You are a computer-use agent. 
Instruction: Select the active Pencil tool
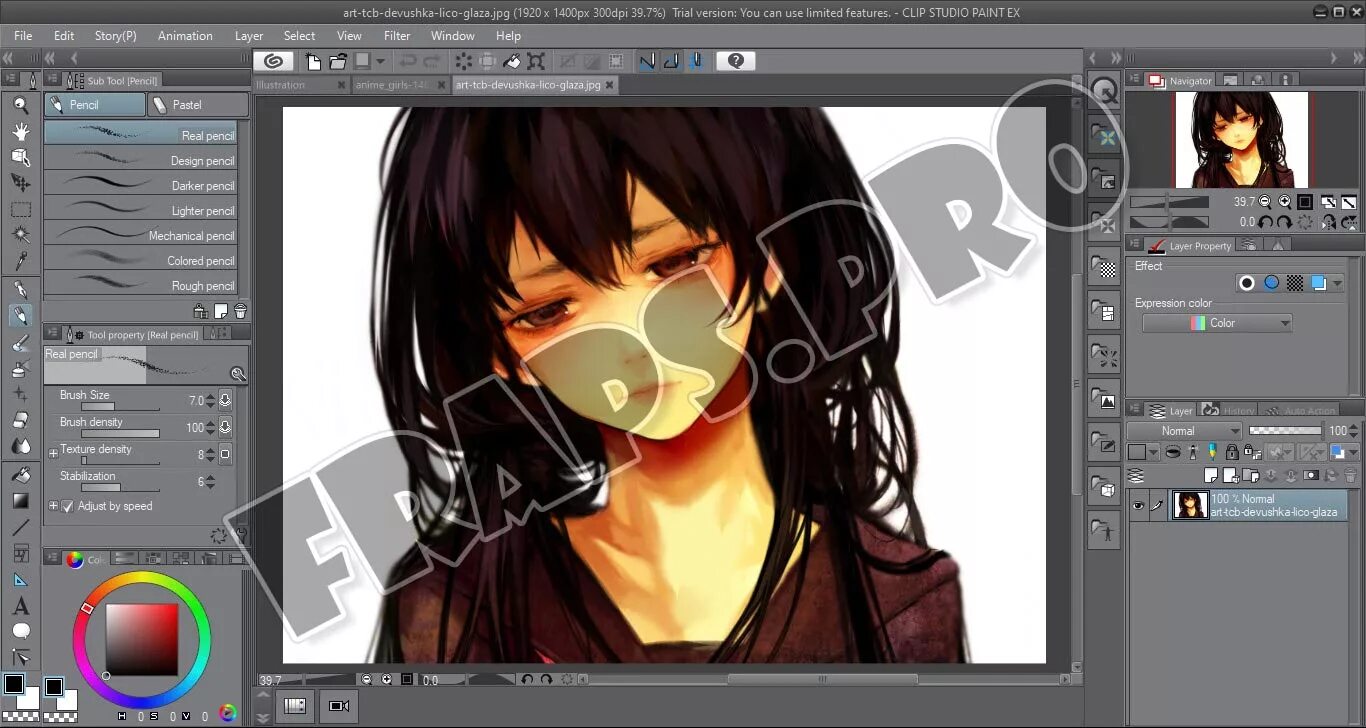pos(20,316)
